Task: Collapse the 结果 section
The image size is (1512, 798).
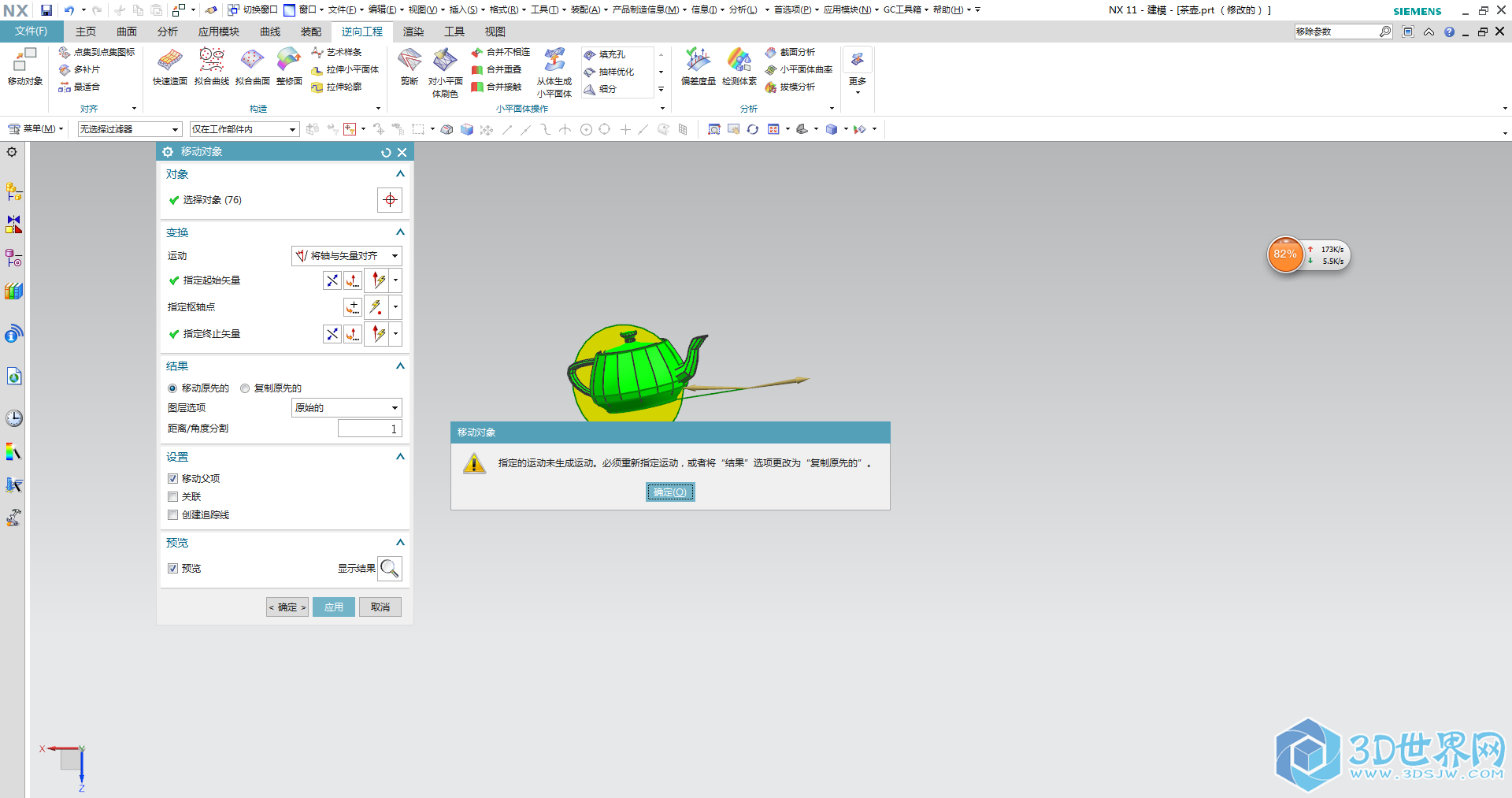Action: (x=400, y=366)
